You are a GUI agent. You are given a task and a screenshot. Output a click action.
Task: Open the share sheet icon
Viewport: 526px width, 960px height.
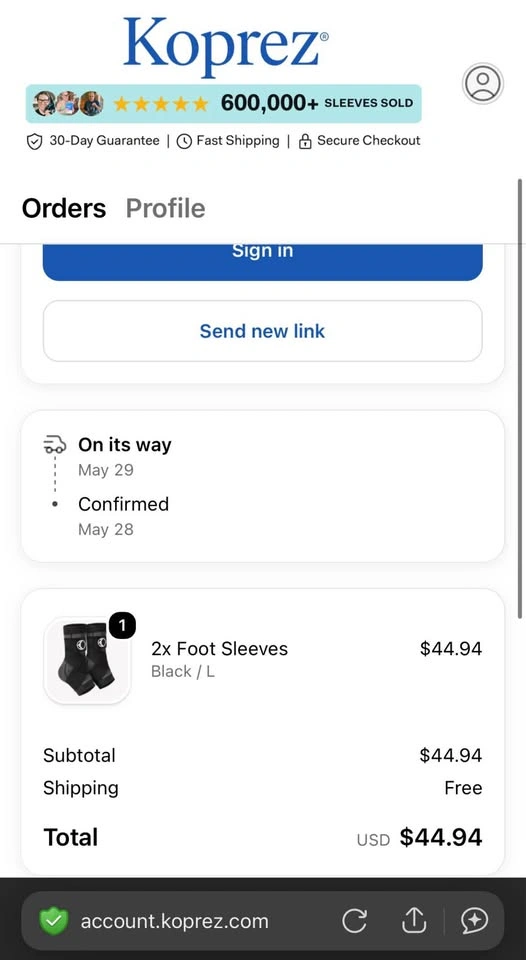[414, 920]
